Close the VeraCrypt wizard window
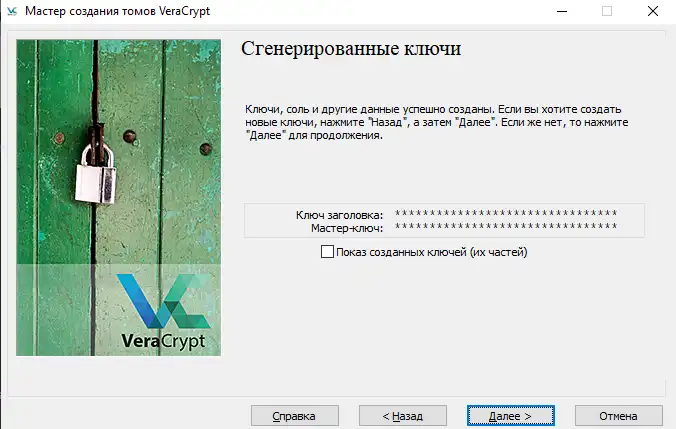 pyautogui.click(x=652, y=11)
